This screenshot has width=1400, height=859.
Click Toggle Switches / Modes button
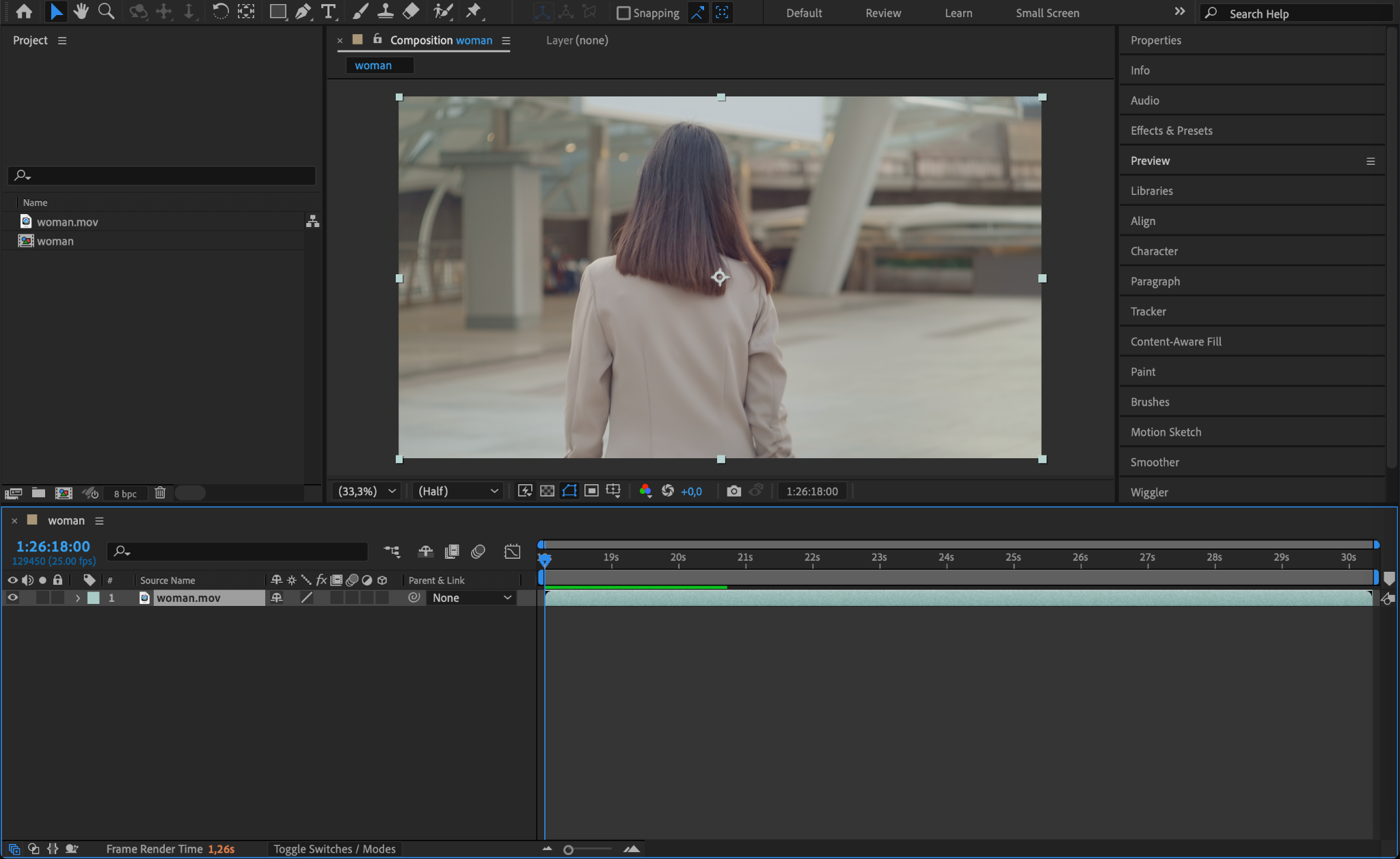coord(334,849)
